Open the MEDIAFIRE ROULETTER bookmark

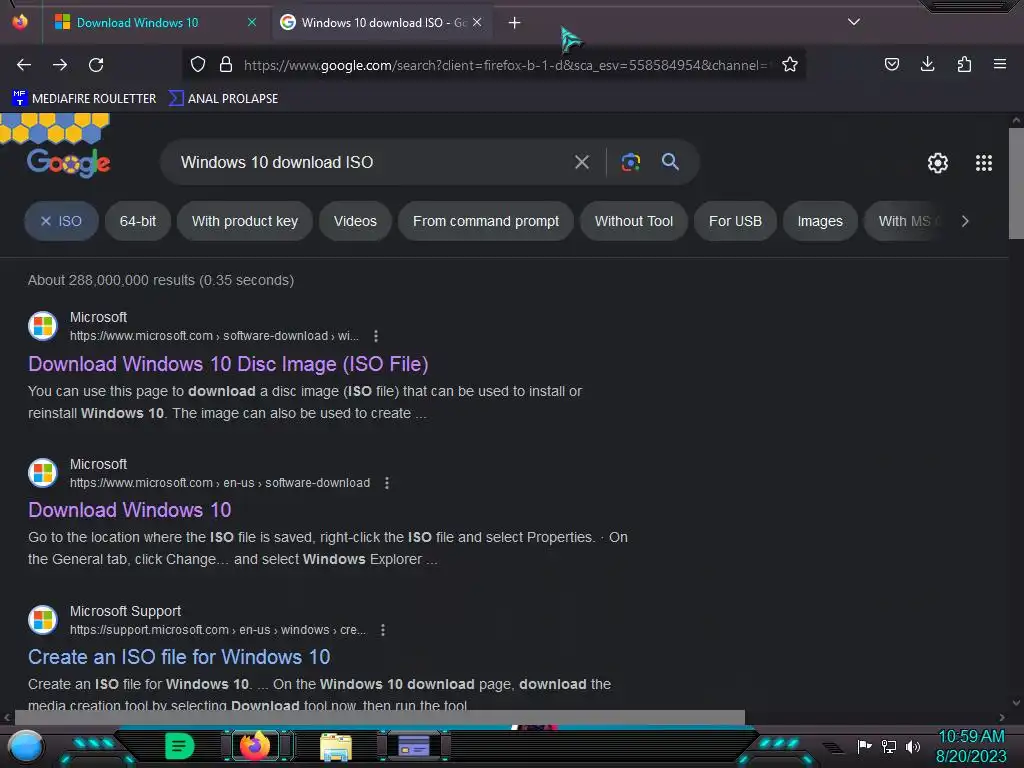84,99
